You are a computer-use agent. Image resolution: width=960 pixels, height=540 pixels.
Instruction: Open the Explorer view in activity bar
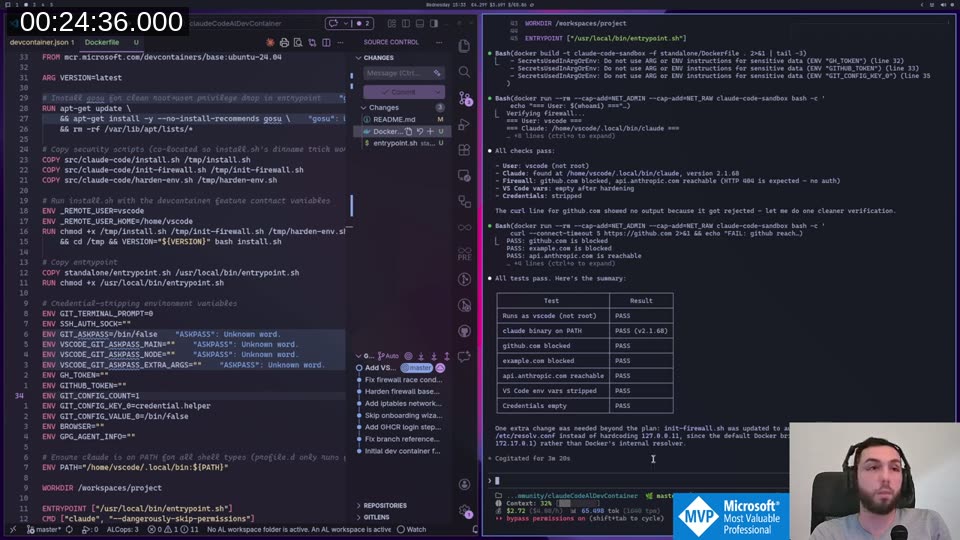[464, 47]
